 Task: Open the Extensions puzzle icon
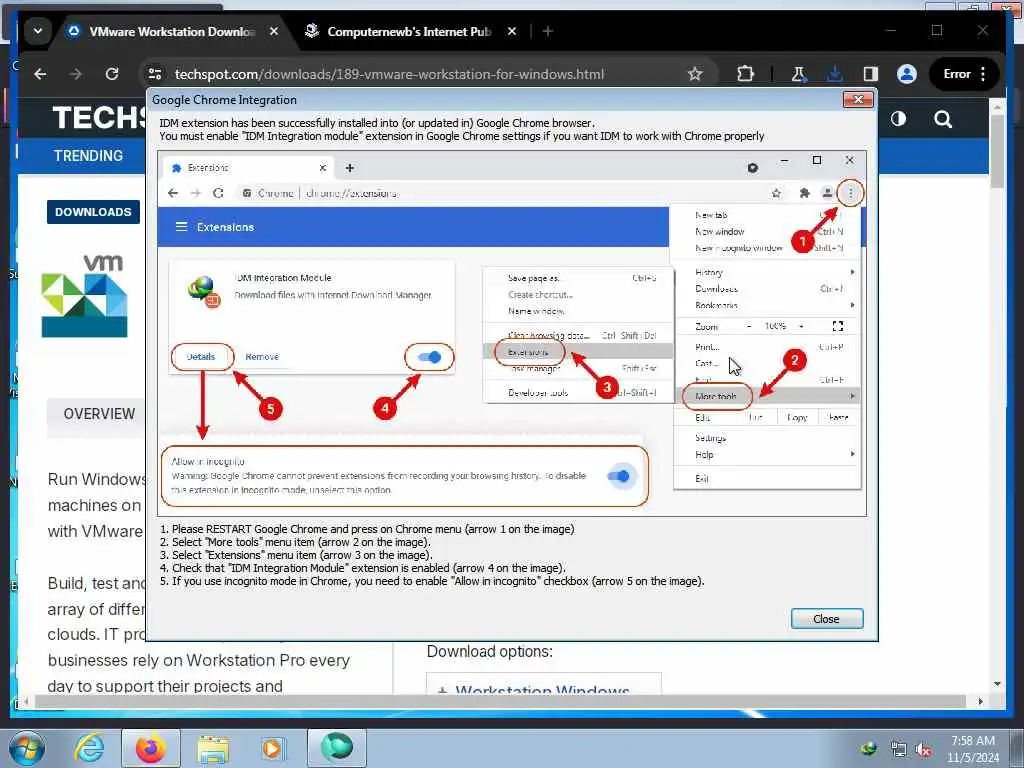pos(745,74)
